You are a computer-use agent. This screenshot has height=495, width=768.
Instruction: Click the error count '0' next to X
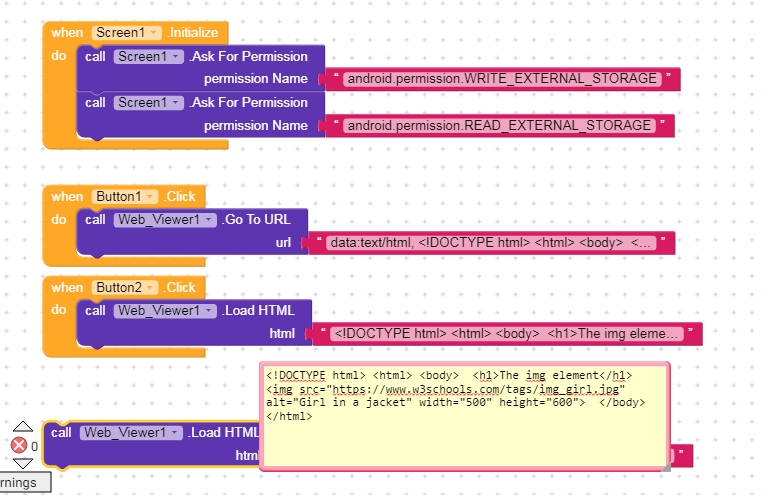point(34,447)
